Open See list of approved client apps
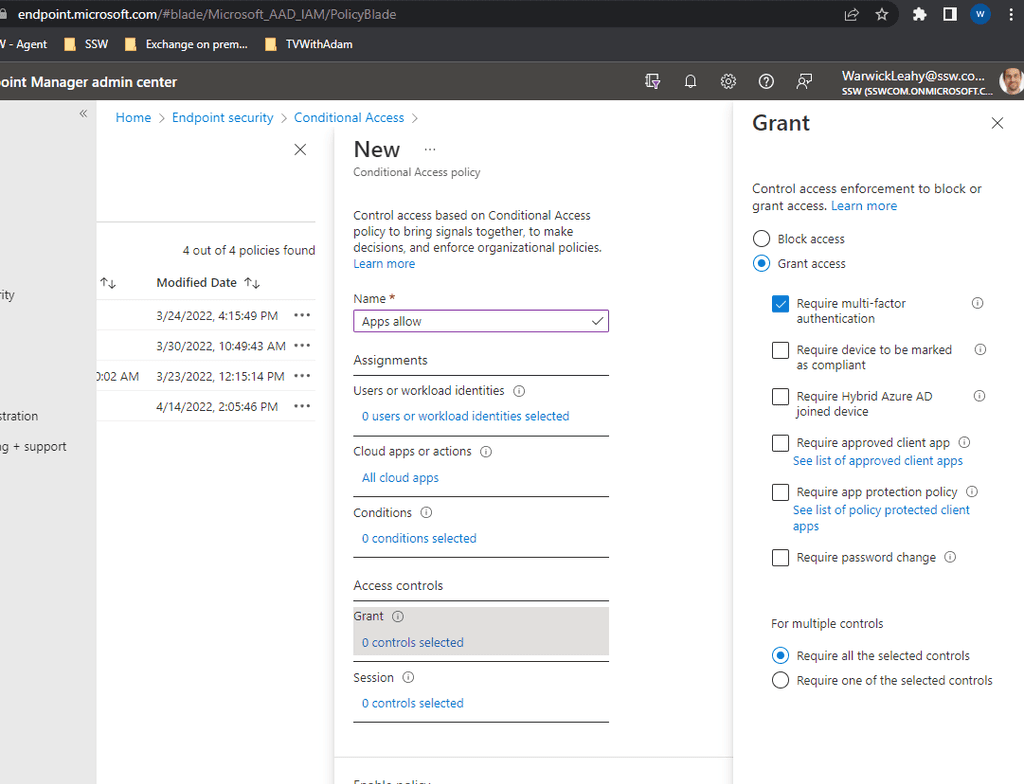Image resolution: width=1024 pixels, height=784 pixels. (877, 460)
